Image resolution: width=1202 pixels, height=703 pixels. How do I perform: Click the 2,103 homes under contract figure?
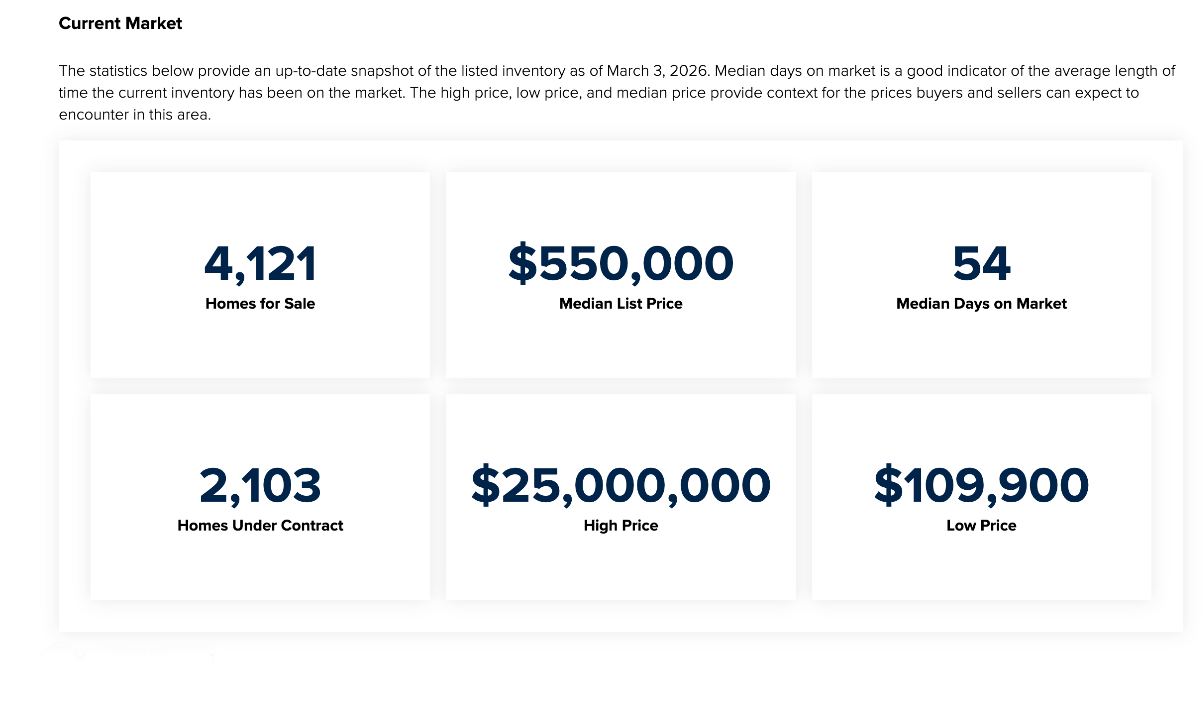(260, 485)
